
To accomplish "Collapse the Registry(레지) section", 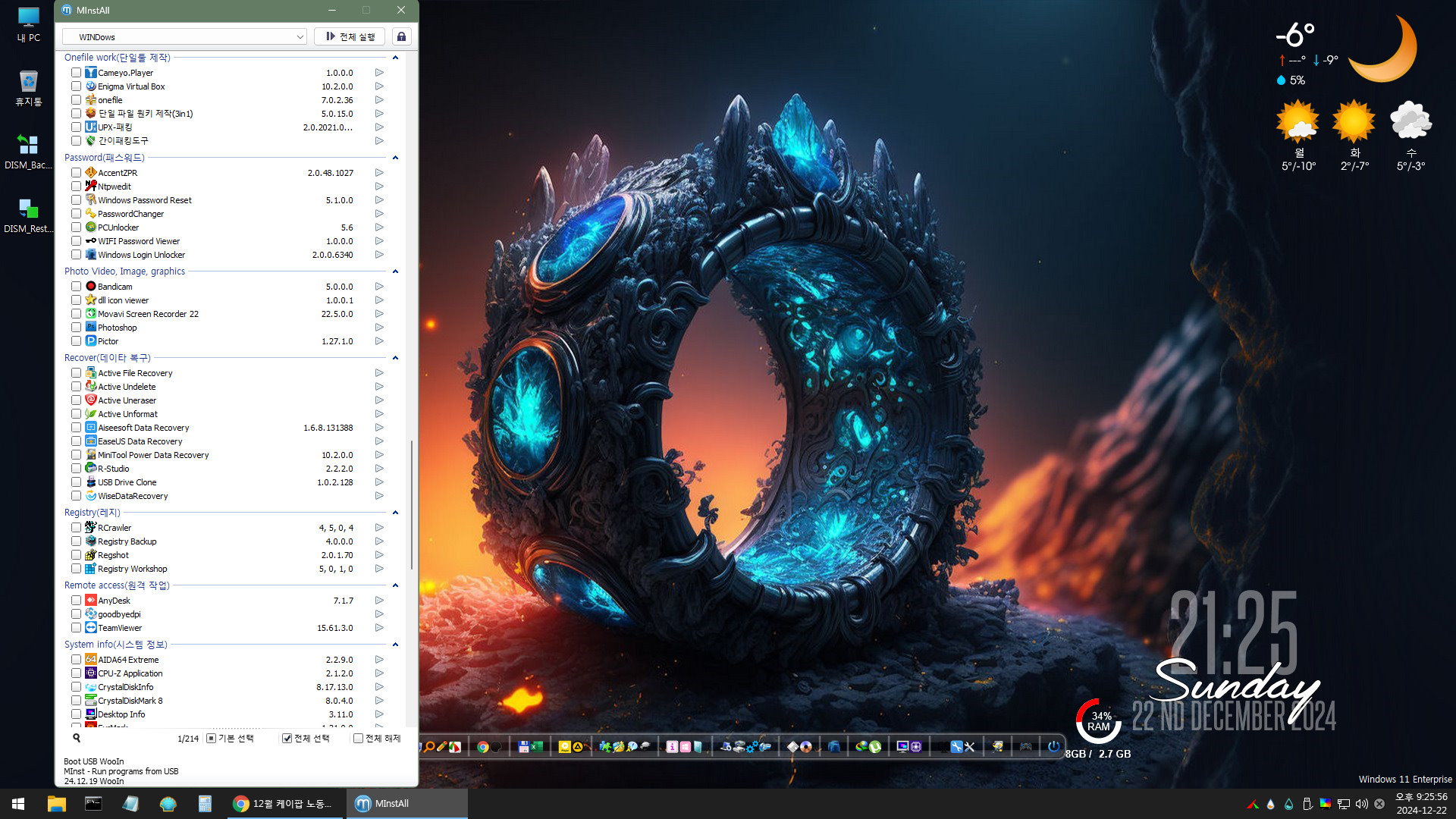I will (395, 513).
